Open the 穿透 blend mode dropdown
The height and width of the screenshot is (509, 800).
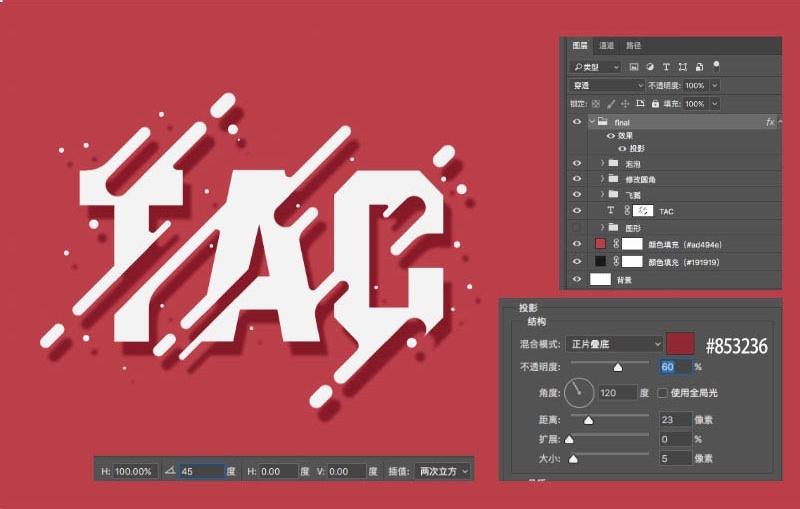(607, 85)
